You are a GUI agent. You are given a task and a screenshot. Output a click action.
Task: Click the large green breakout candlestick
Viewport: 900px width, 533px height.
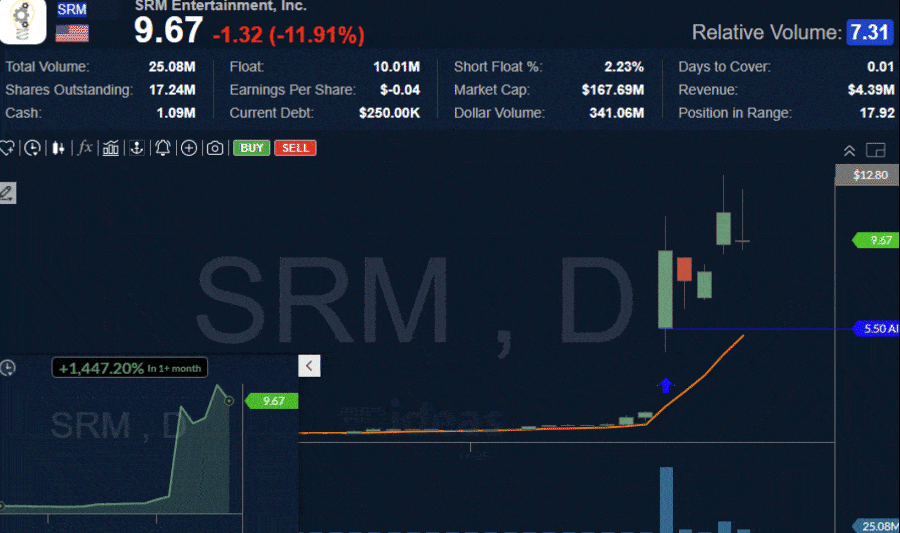click(x=665, y=289)
